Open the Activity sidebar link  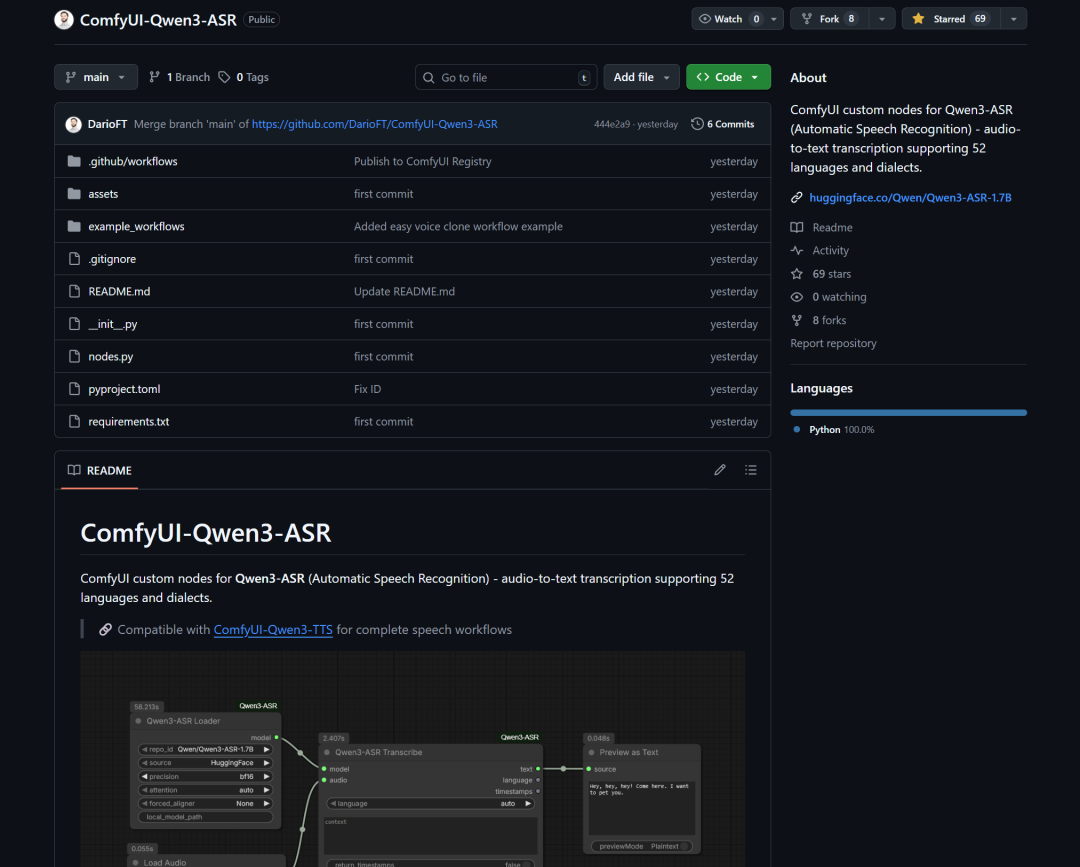click(x=831, y=251)
